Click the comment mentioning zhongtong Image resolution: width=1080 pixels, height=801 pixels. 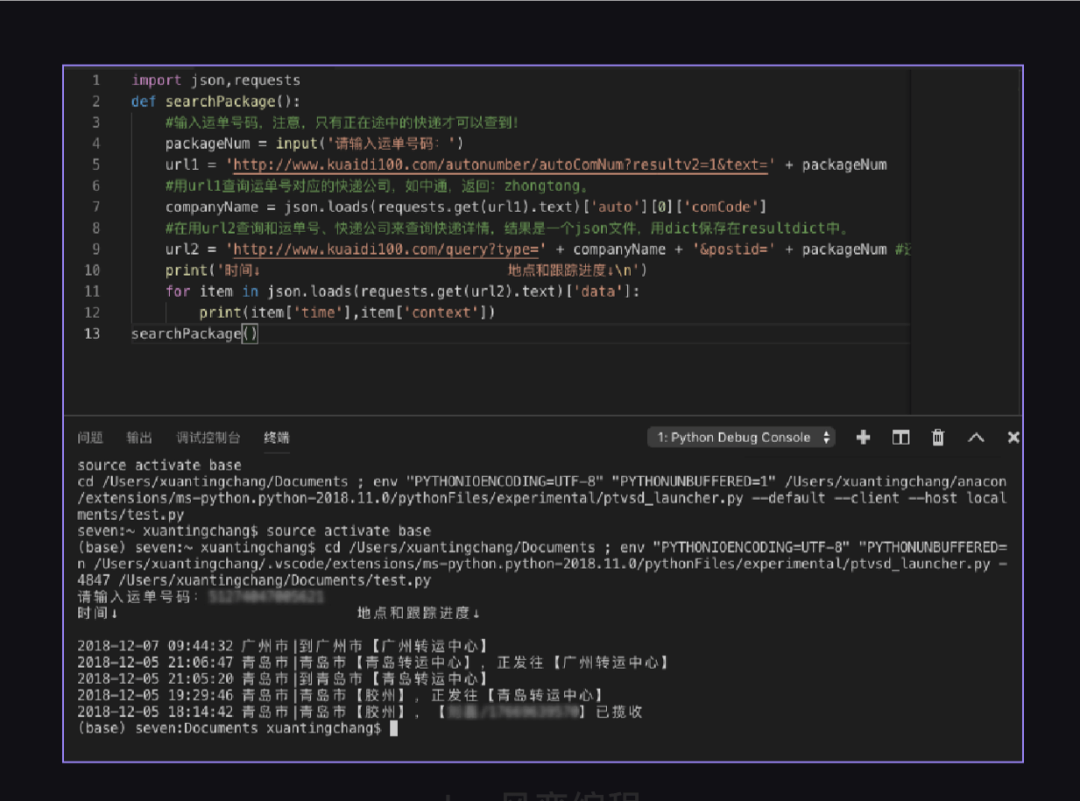(x=376, y=186)
